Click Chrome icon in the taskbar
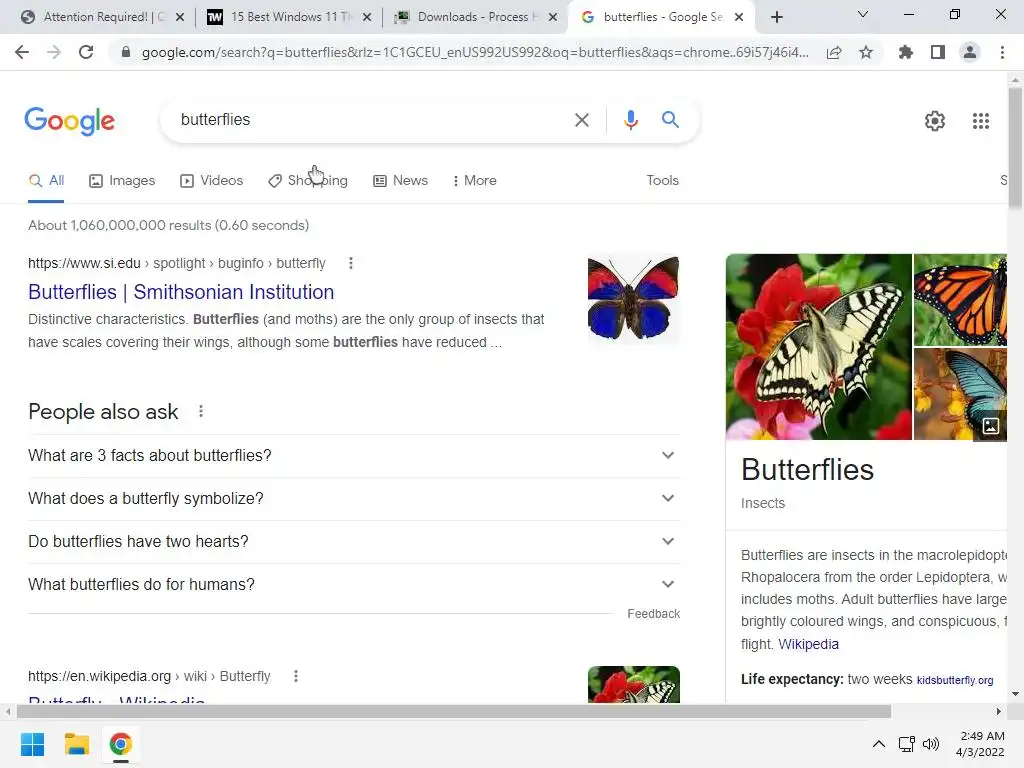The height and width of the screenshot is (768, 1024). tap(121, 744)
